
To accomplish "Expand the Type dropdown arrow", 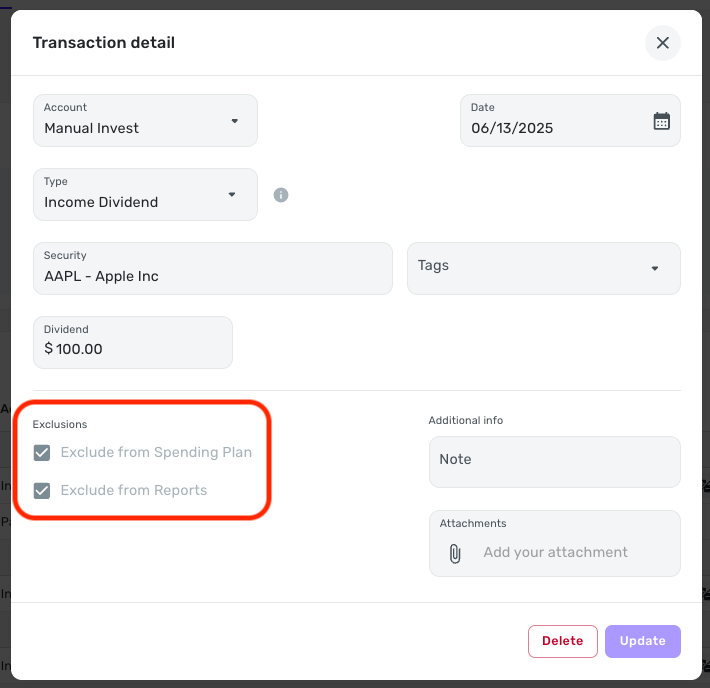I will [232, 195].
